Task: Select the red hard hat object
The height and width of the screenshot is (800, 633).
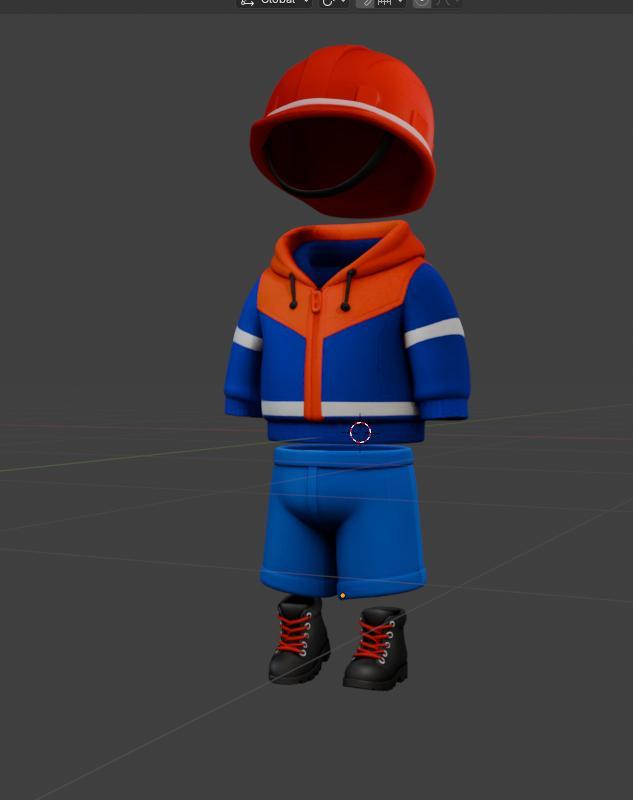Action: pyautogui.click(x=343, y=130)
